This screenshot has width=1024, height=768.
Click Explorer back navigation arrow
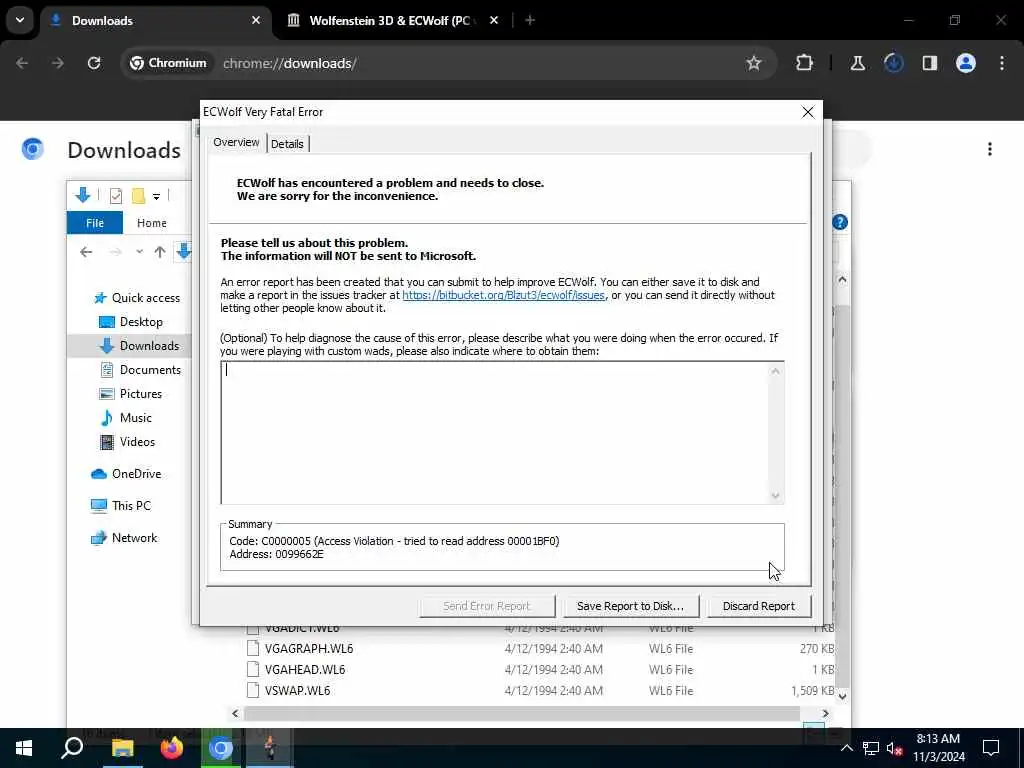coord(86,252)
